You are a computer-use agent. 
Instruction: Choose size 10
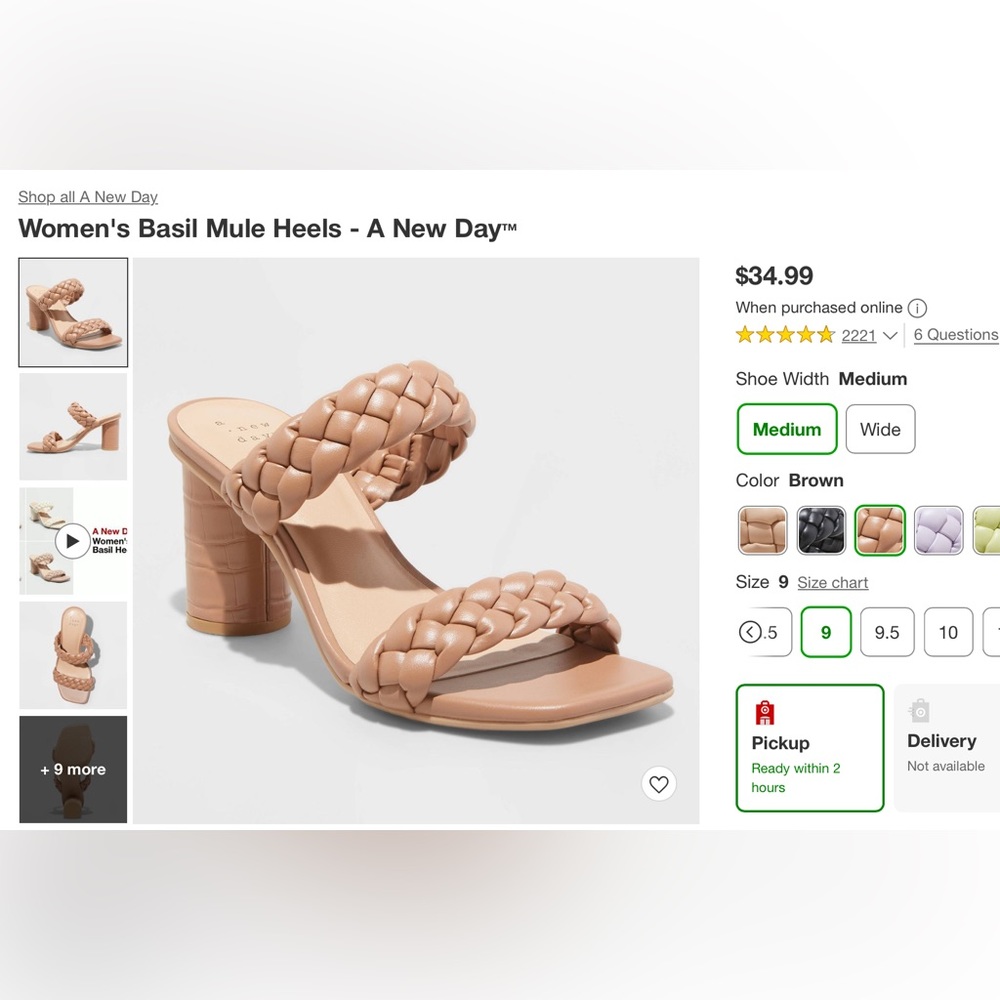(x=948, y=632)
